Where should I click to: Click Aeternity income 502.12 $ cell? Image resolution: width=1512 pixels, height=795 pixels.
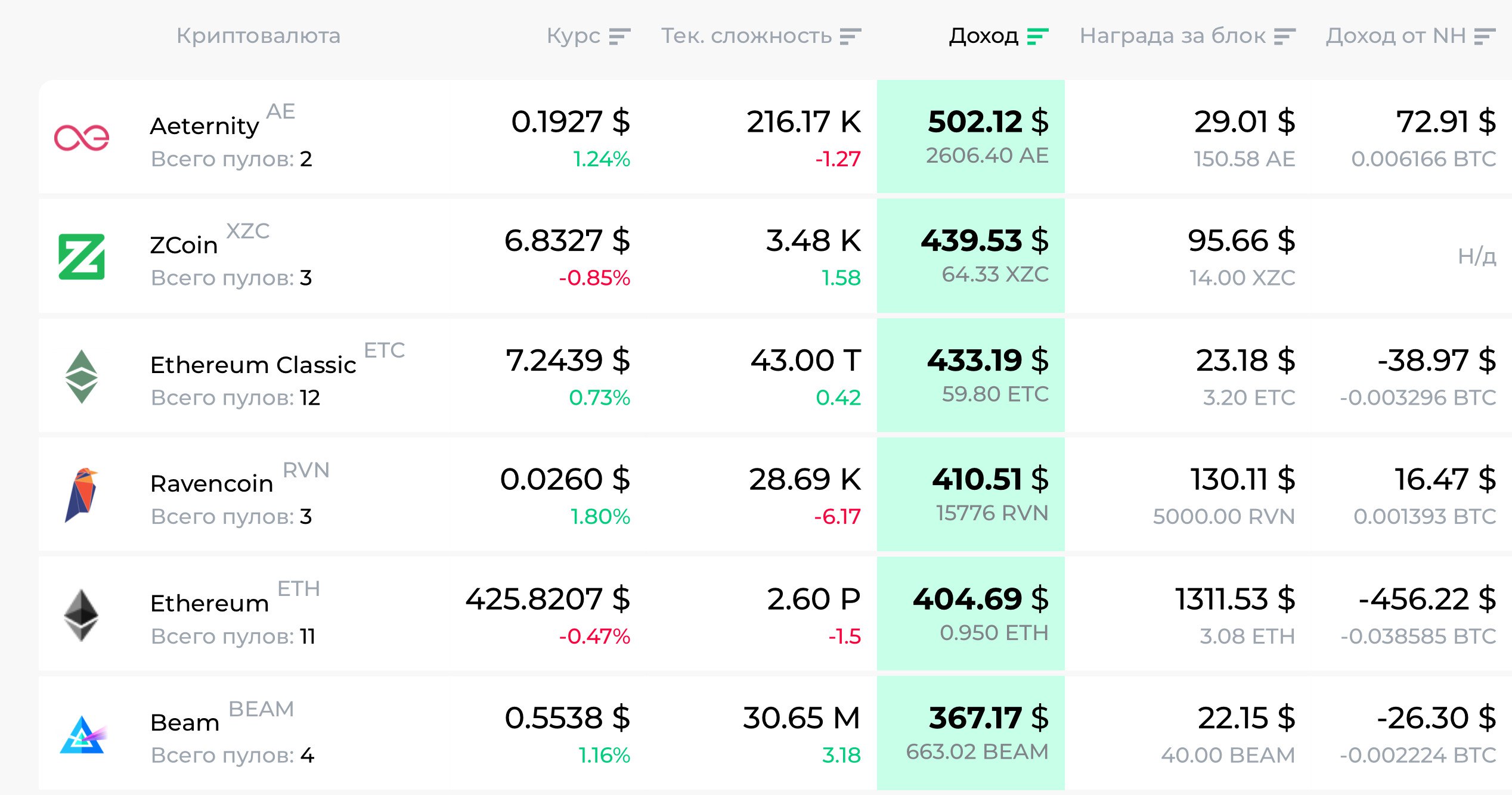[x=971, y=136]
